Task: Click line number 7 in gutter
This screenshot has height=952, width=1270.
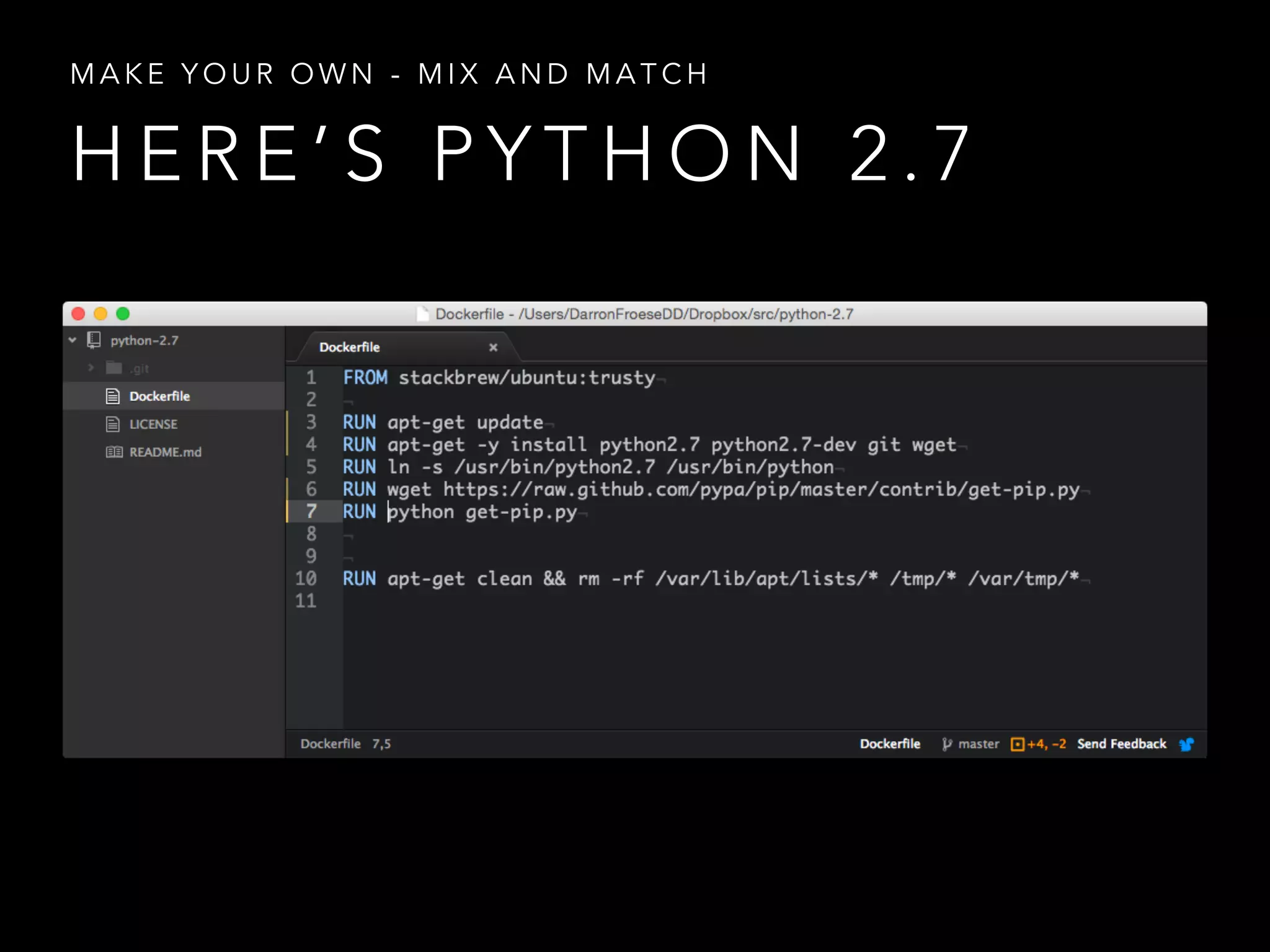Action: click(x=311, y=511)
